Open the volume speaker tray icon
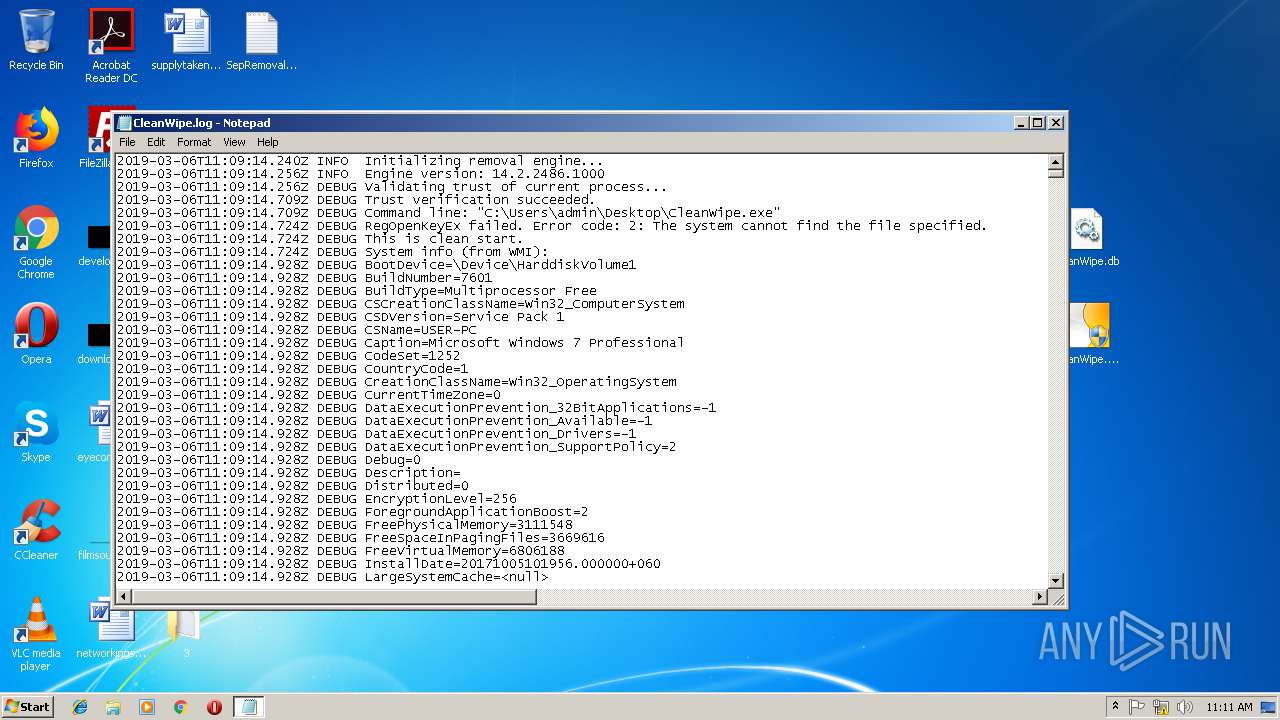This screenshot has width=1280, height=720. tap(1185, 707)
